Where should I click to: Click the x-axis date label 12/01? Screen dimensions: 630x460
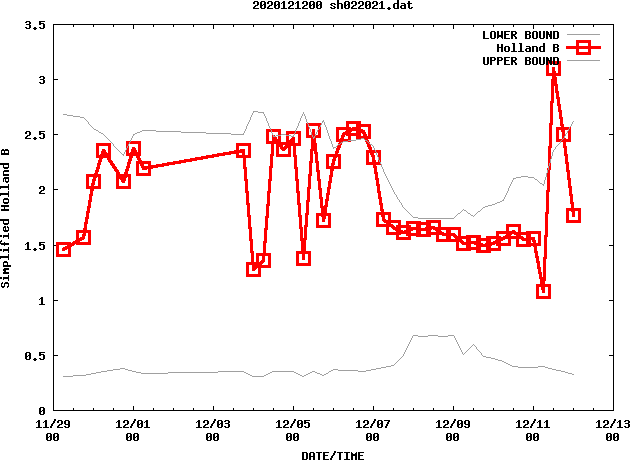pyautogui.click(x=133, y=424)
